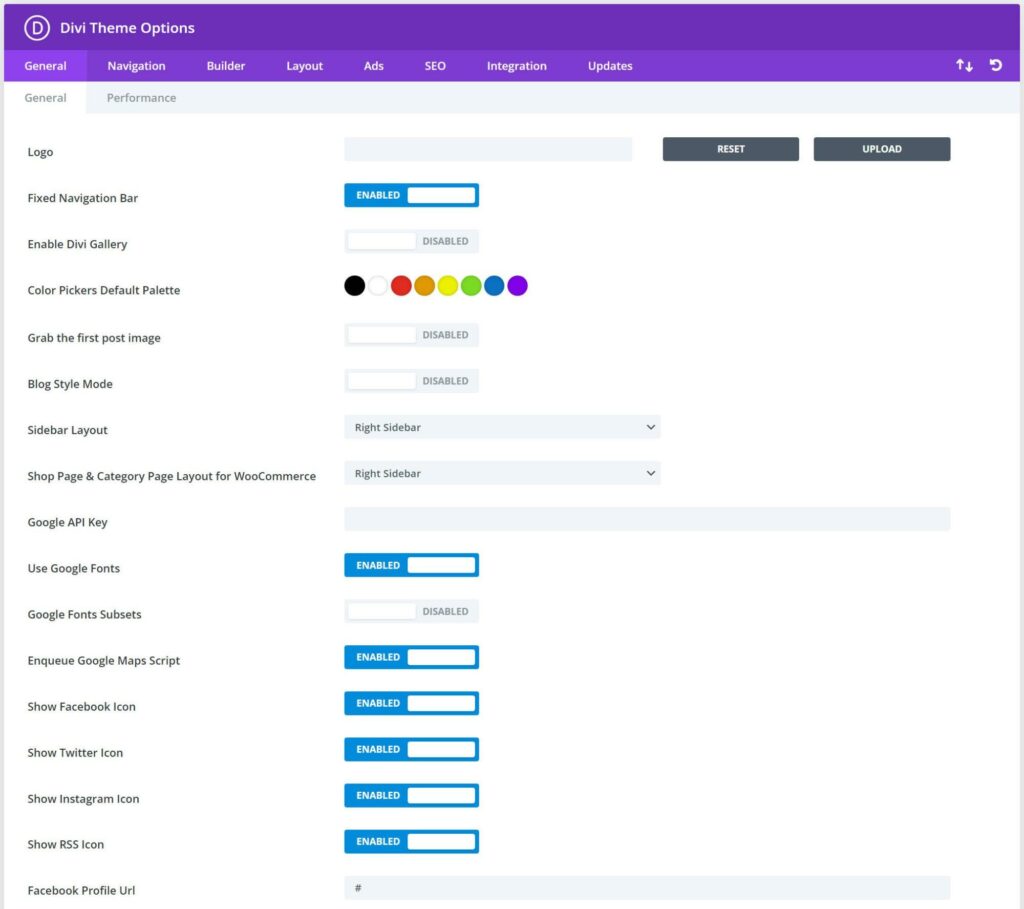Turn off Show Twitter Icon toggle
Image resolution: width=1024 pixels, height=909 pixels.
pyautogui.click(x=411, y=749)
